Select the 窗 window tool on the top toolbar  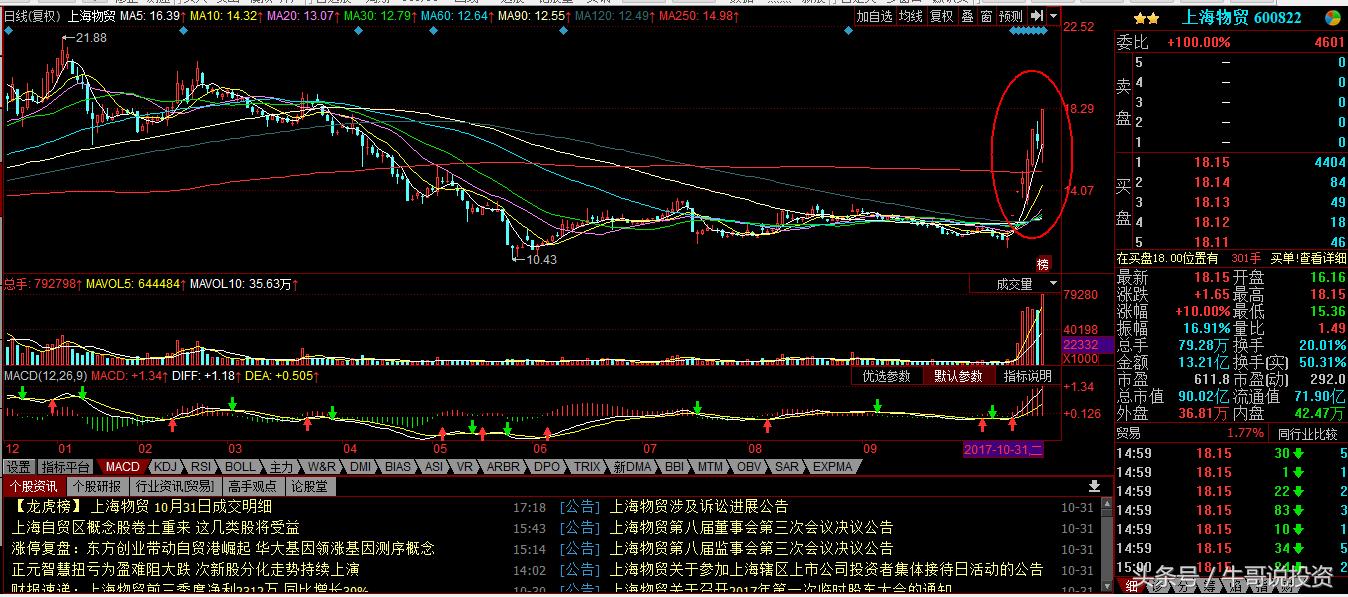987,16
